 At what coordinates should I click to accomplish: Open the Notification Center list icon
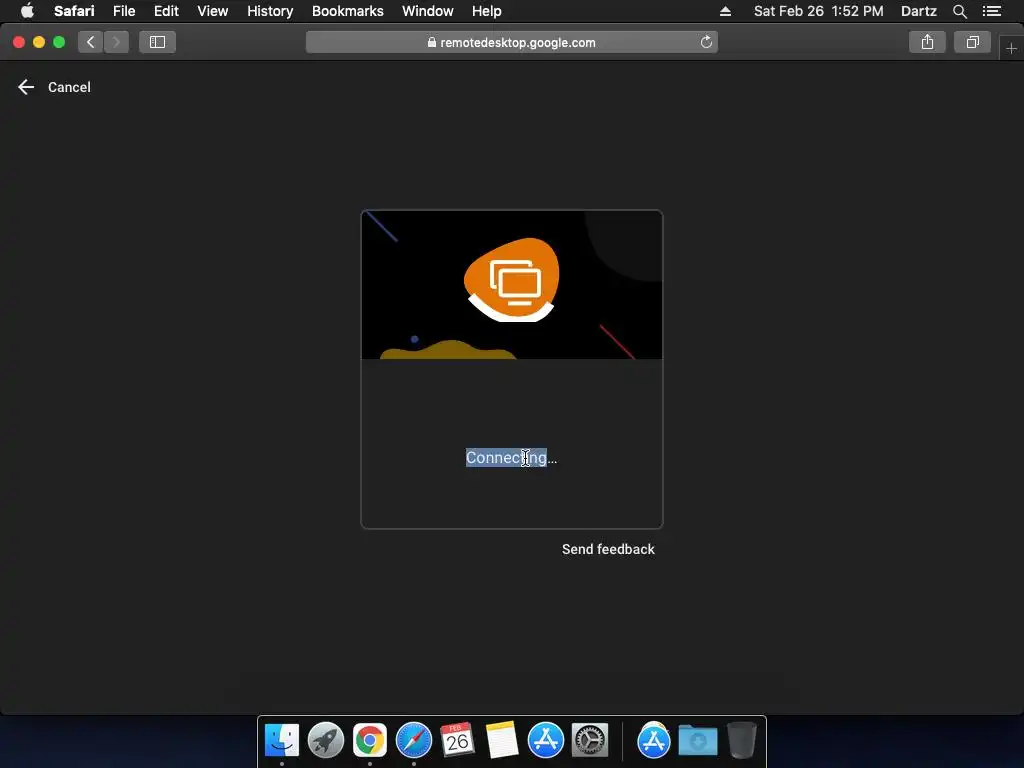pyautogui.click(x=991, y=11)
